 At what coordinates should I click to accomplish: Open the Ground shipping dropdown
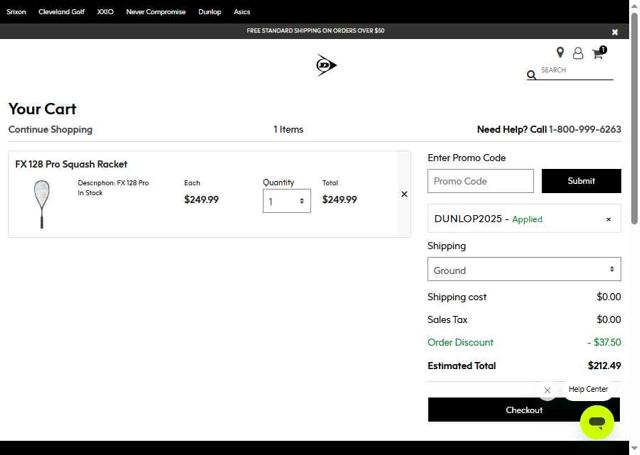(x=524, y=269)
